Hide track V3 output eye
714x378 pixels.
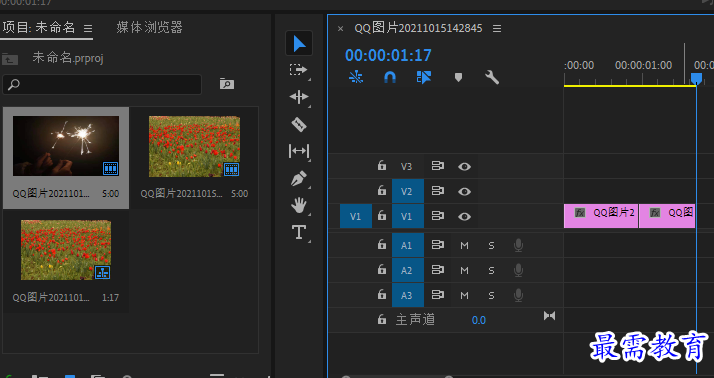click(x=464, y=166)
